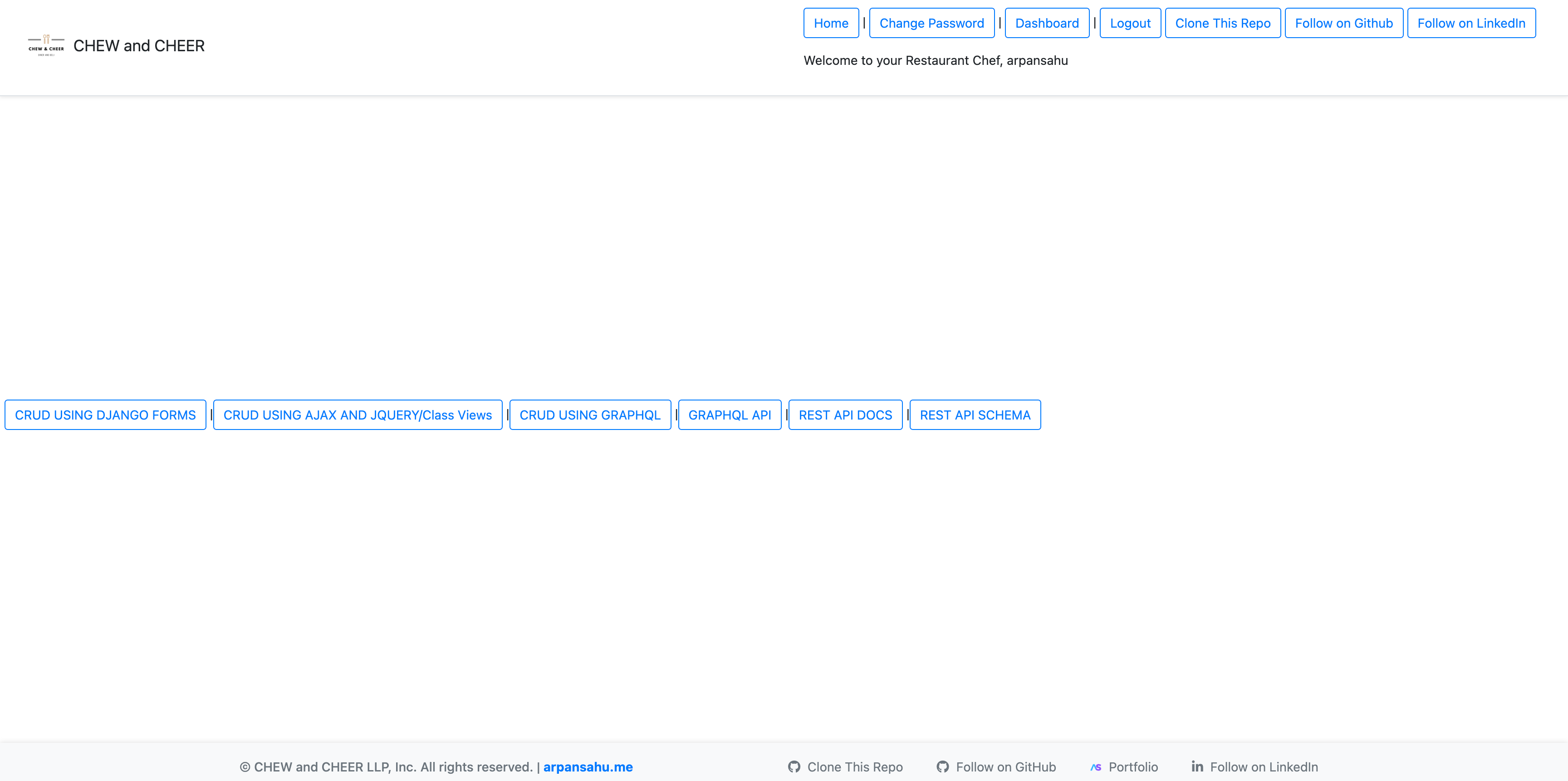Log out using the Logout button
Screen dimensions: 1568x781
pyautogui.click(x=1130, y=23)
